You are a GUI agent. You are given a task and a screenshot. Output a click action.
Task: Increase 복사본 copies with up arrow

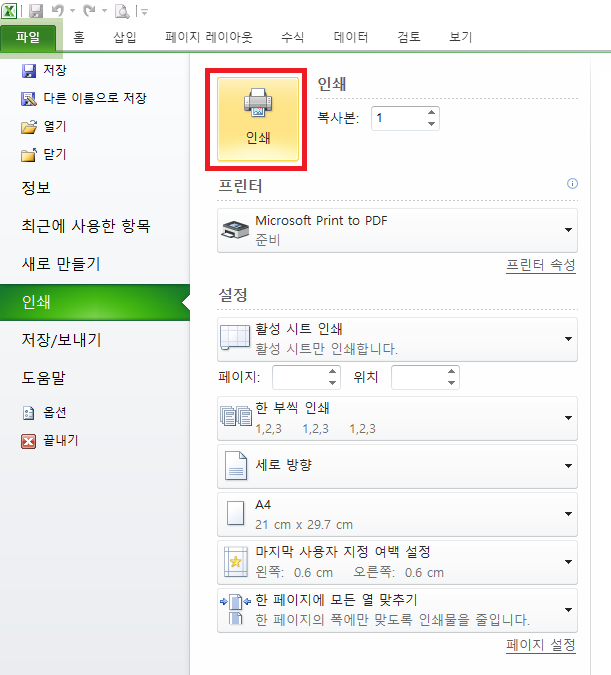[x=431, y=112]
